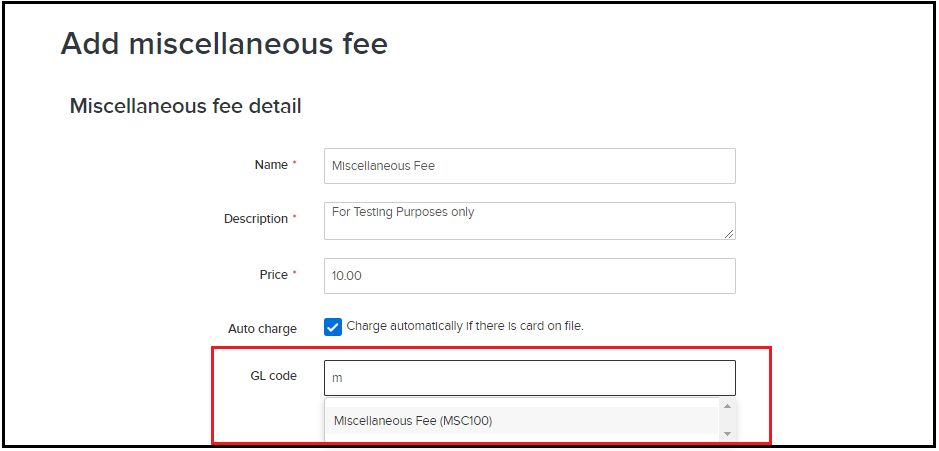This screenshot has width=939, height=451.
Task: Click the suggestion list scroll-up arrow
Action: 727,407
